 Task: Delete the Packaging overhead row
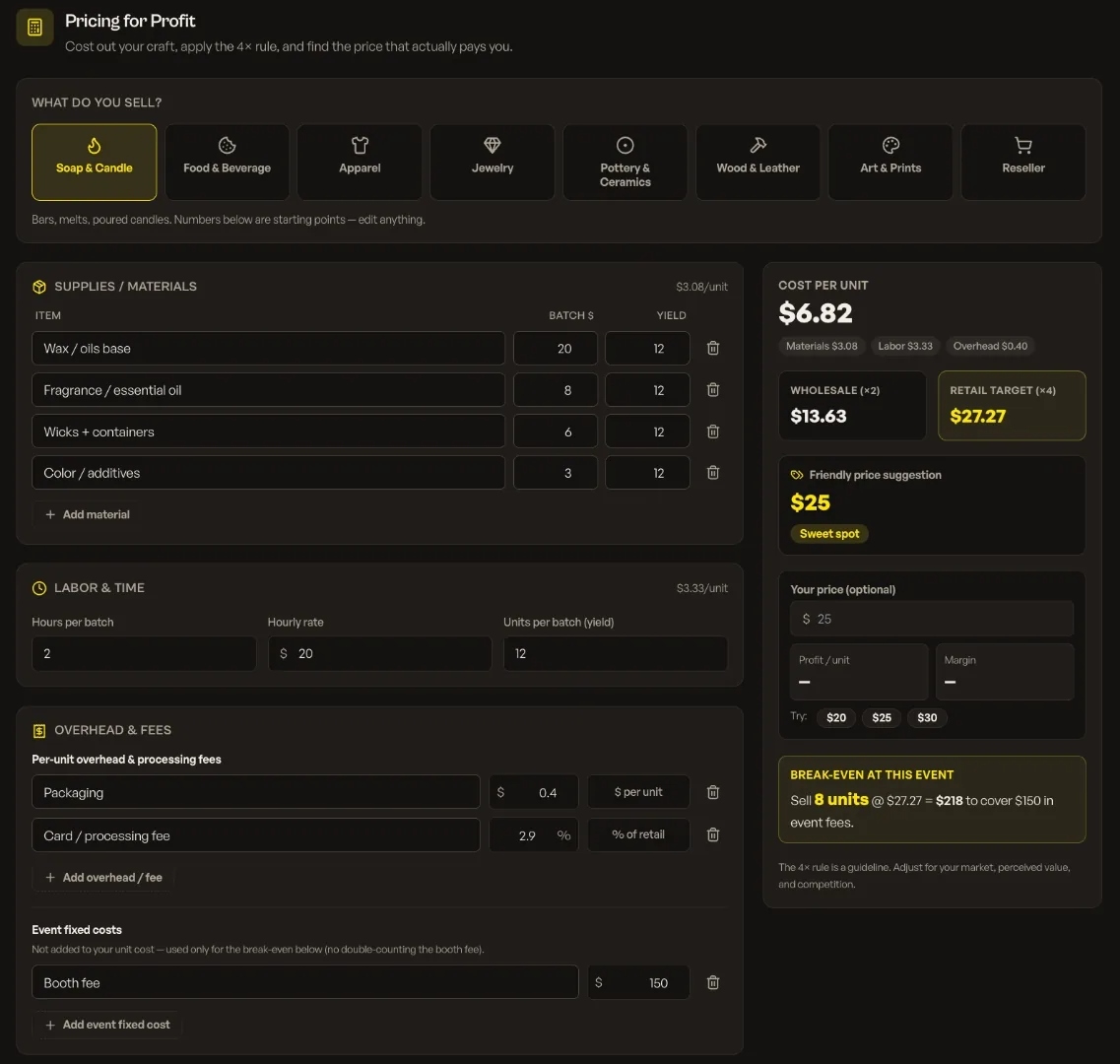pyautogui.click(x=713, y=792)
